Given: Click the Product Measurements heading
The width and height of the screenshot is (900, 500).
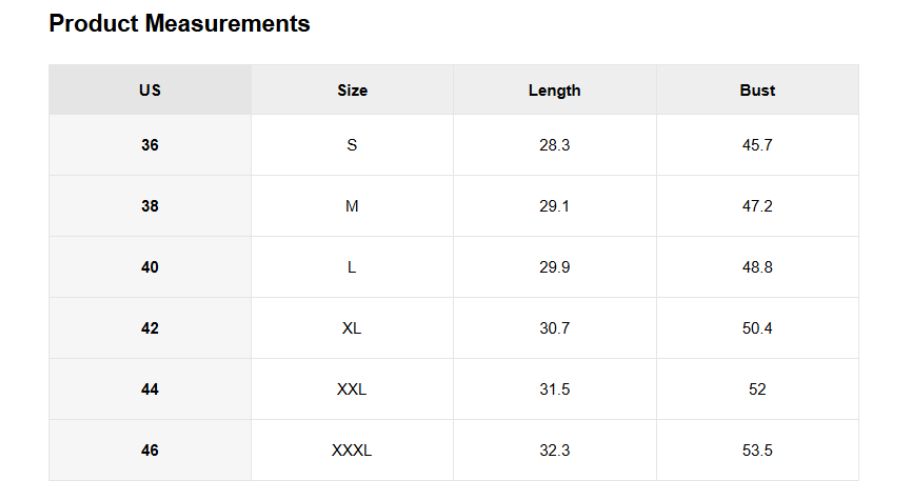Looking at the screenshot, I should click(179, 24).
